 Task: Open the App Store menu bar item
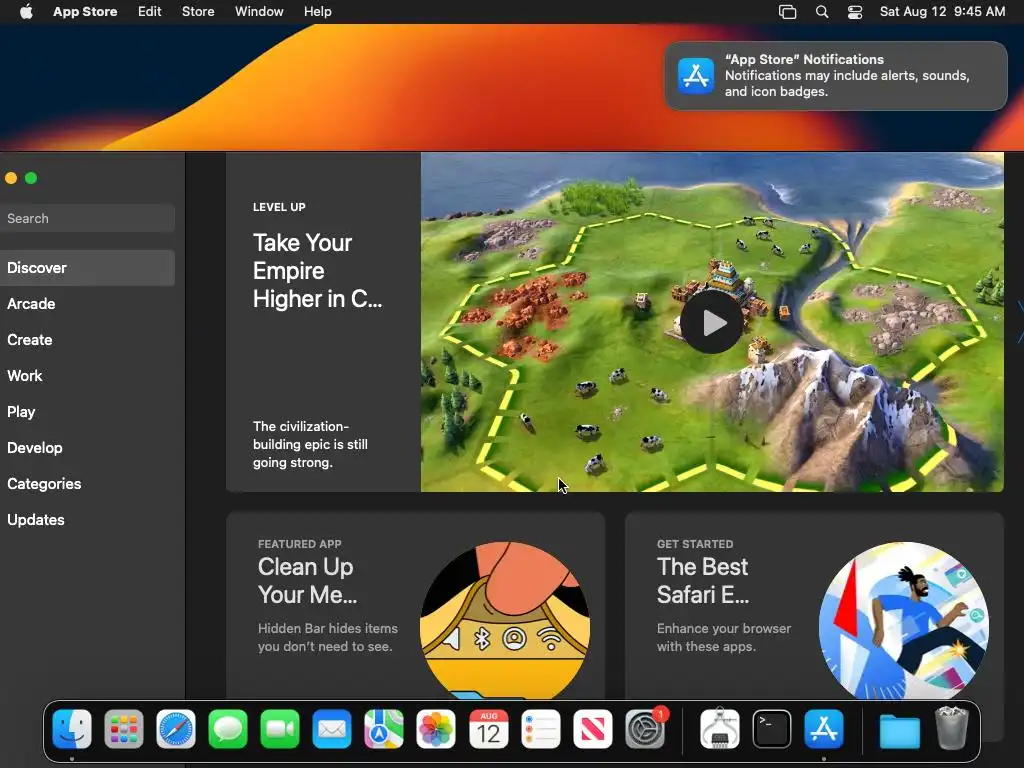[x=85, y=12]
